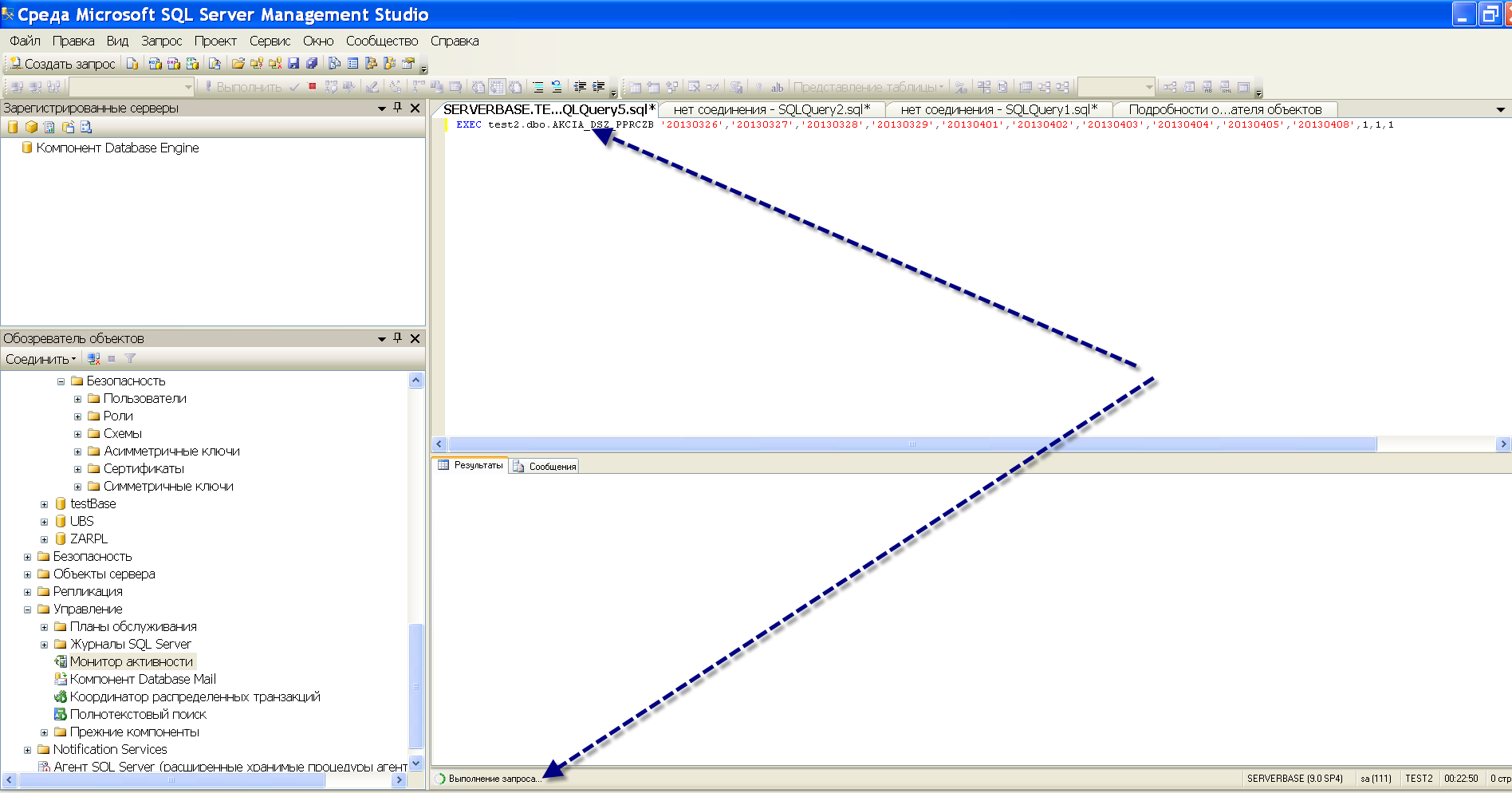Click the SERVERBASE (9.0 SP4) status bar entry
This screenshot has width=1512, height=793.
tap(1294, 779)
